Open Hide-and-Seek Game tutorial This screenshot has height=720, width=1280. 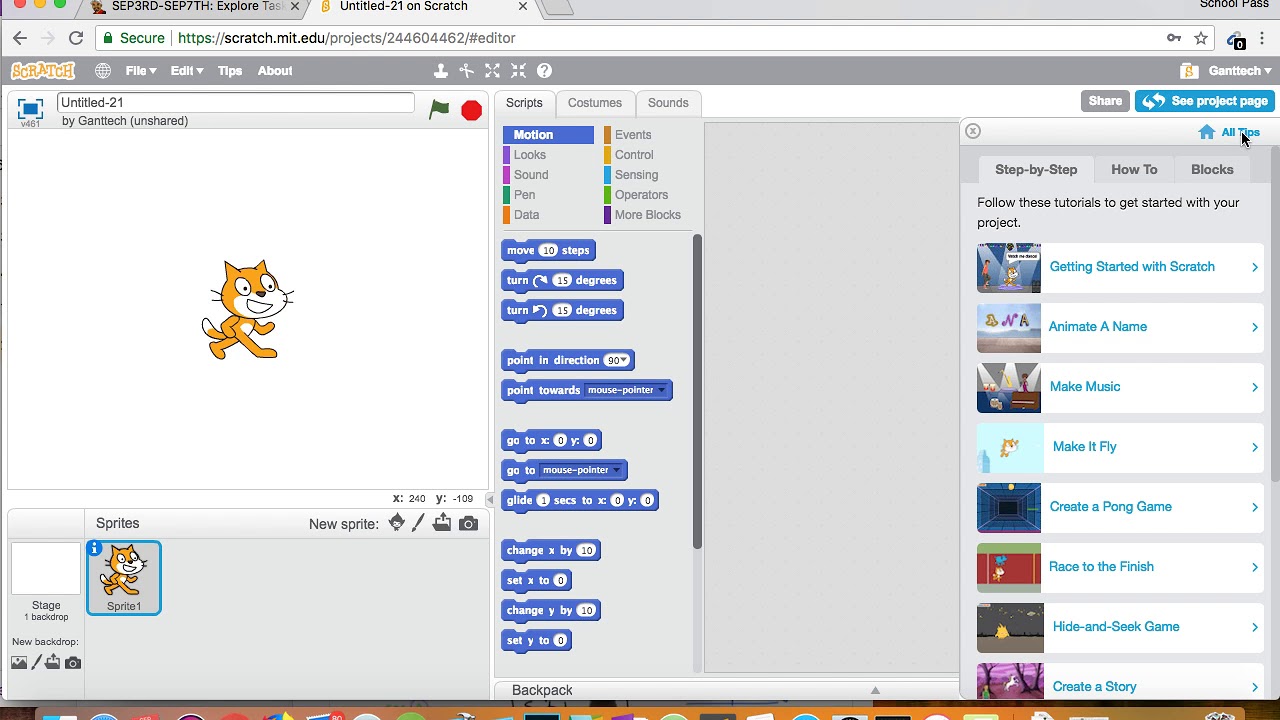(1120, 627)
